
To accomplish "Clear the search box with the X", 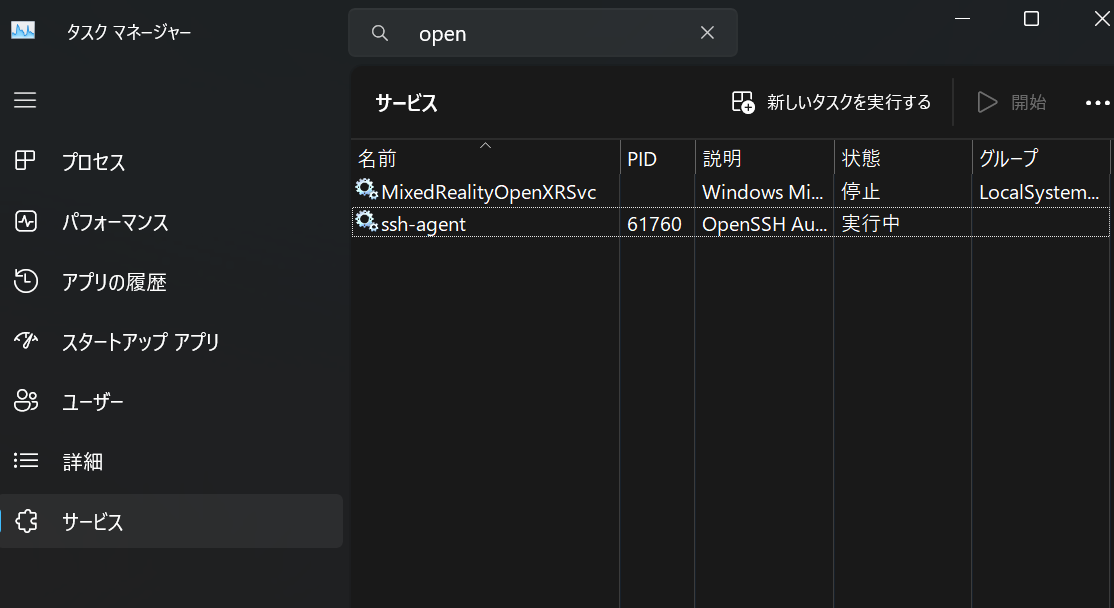I will click(707, 32).
